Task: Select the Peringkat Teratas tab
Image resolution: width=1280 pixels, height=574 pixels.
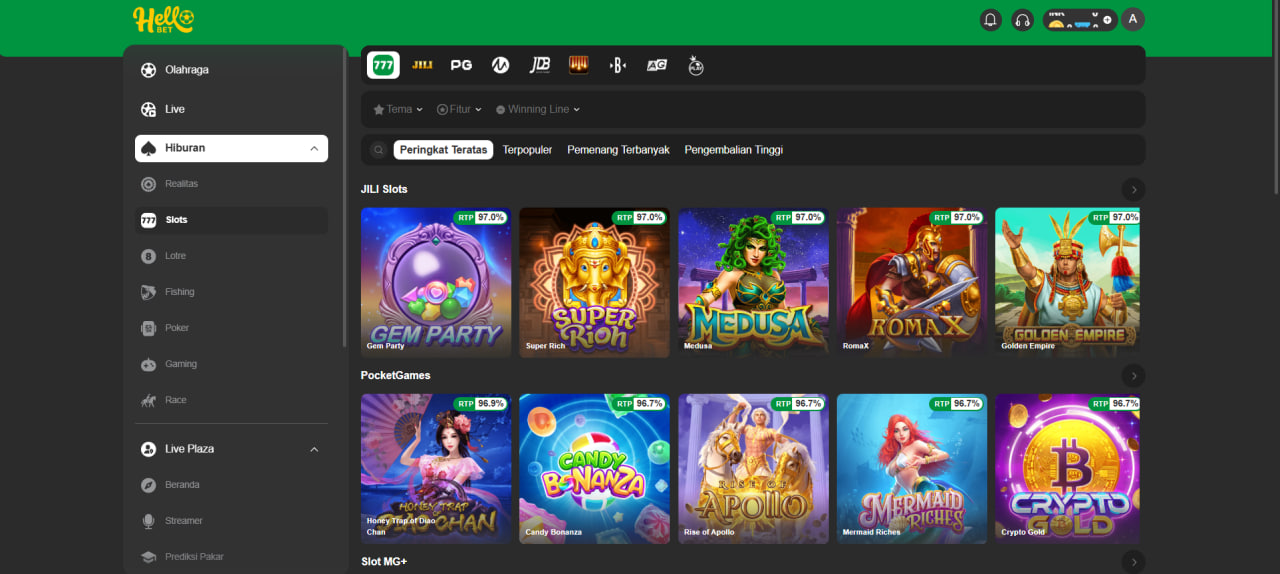Action: [x=443, y=150]
